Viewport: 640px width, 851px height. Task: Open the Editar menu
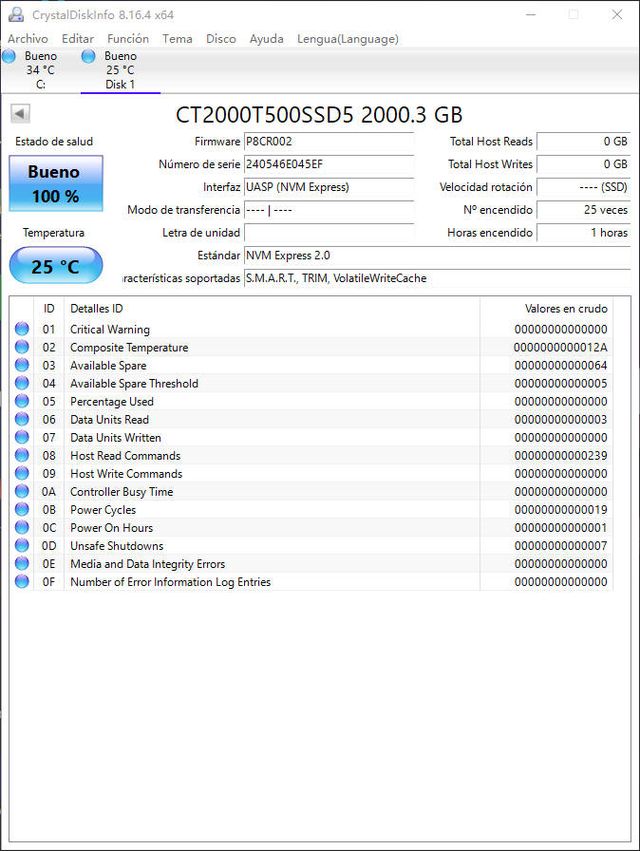(x=78, y=39)
